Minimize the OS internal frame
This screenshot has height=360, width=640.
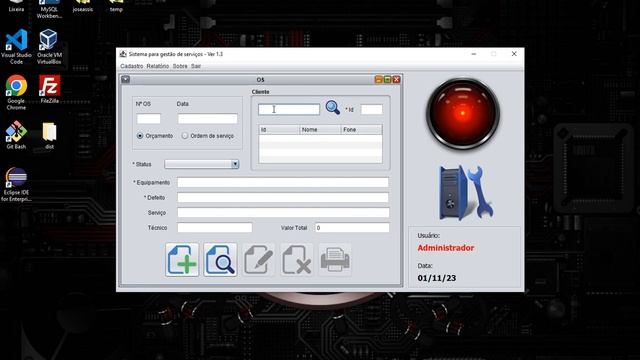pos(378,80)
